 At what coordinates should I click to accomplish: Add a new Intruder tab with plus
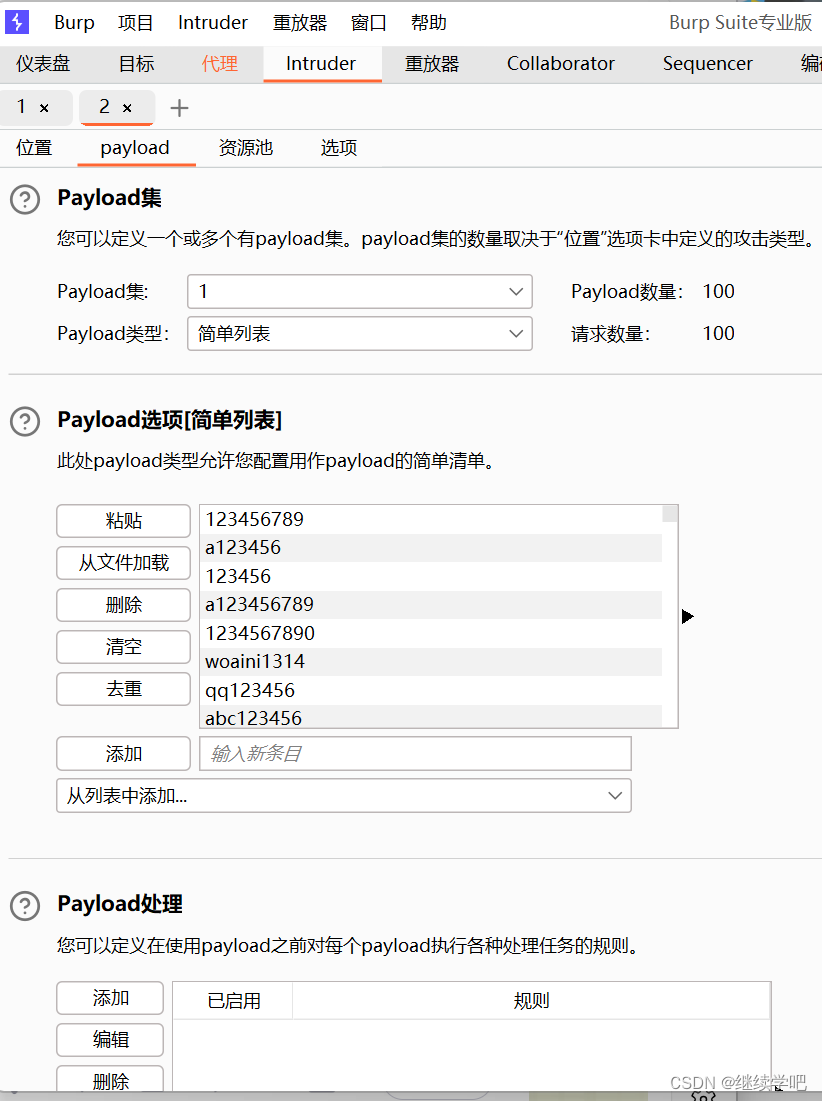pos(180,107)
